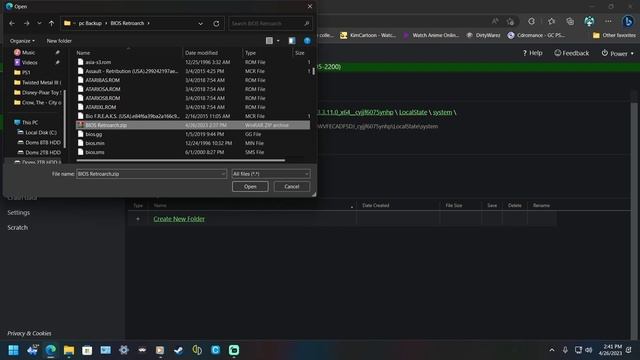Select the ATARIOSA.ROM file
Screen dimensions: 640x360
[193, 89]
